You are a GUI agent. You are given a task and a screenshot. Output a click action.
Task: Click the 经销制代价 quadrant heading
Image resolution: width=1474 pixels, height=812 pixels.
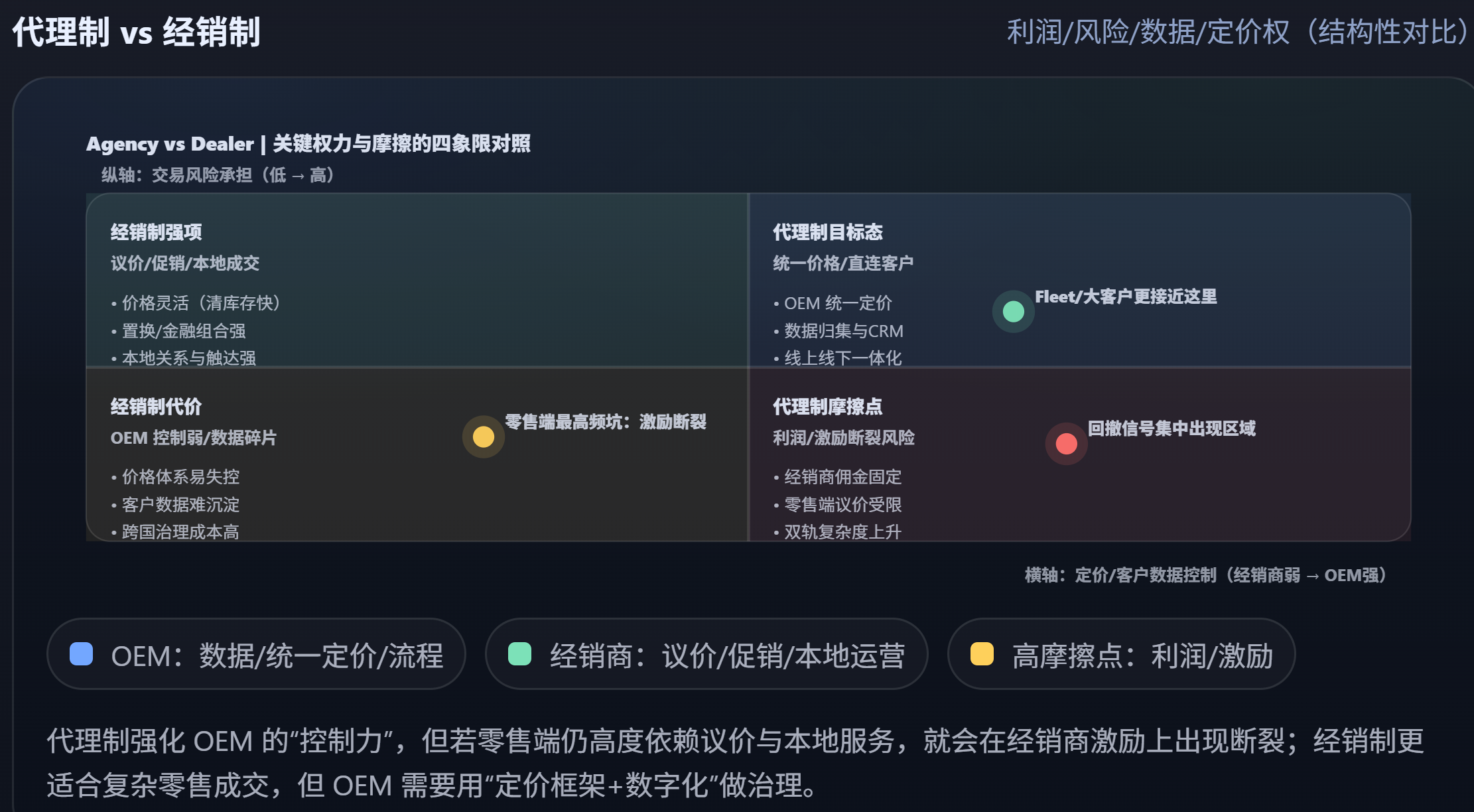(x=156, y=407)
